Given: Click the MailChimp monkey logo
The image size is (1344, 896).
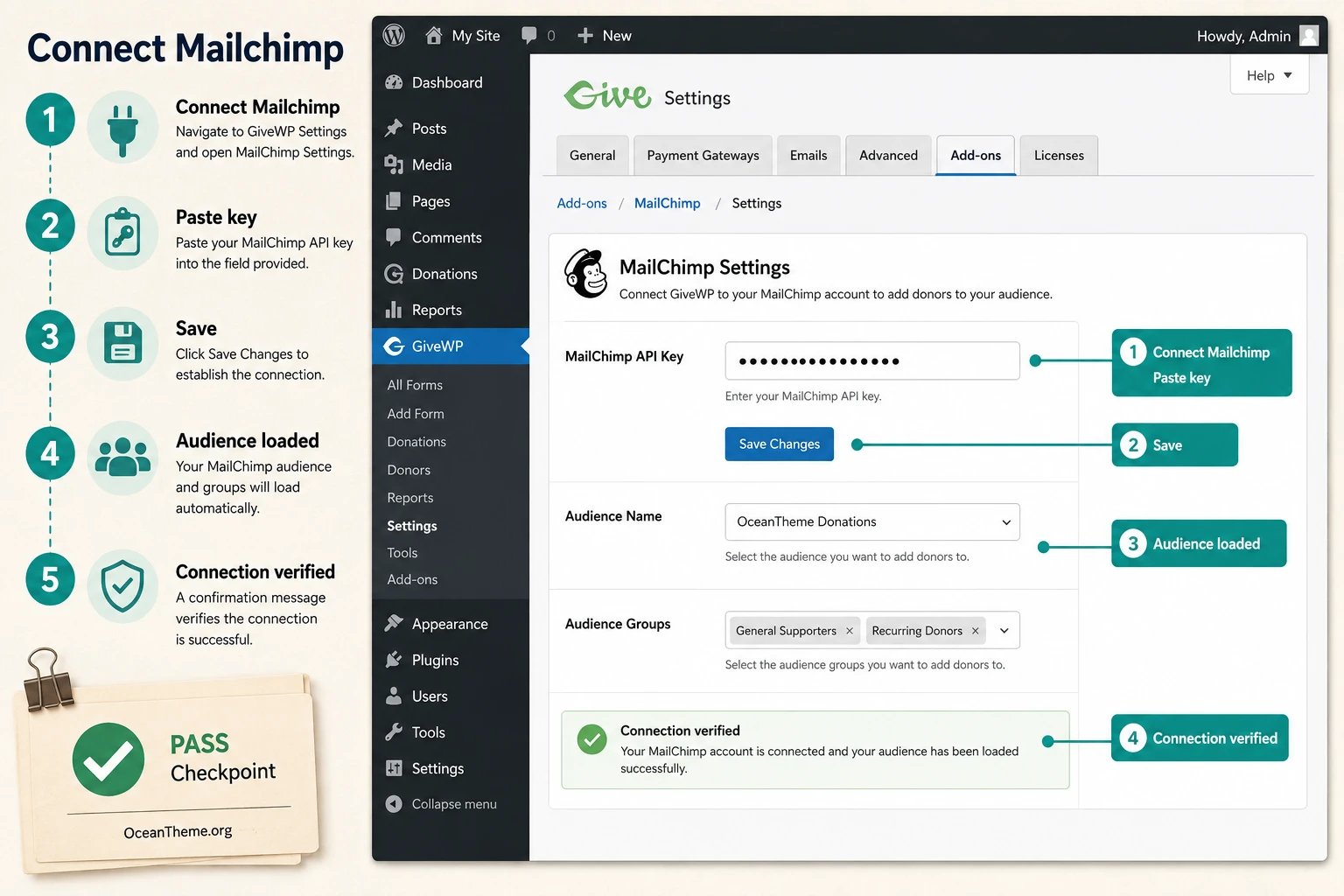Looking at the screenshot, I should 586,274.
